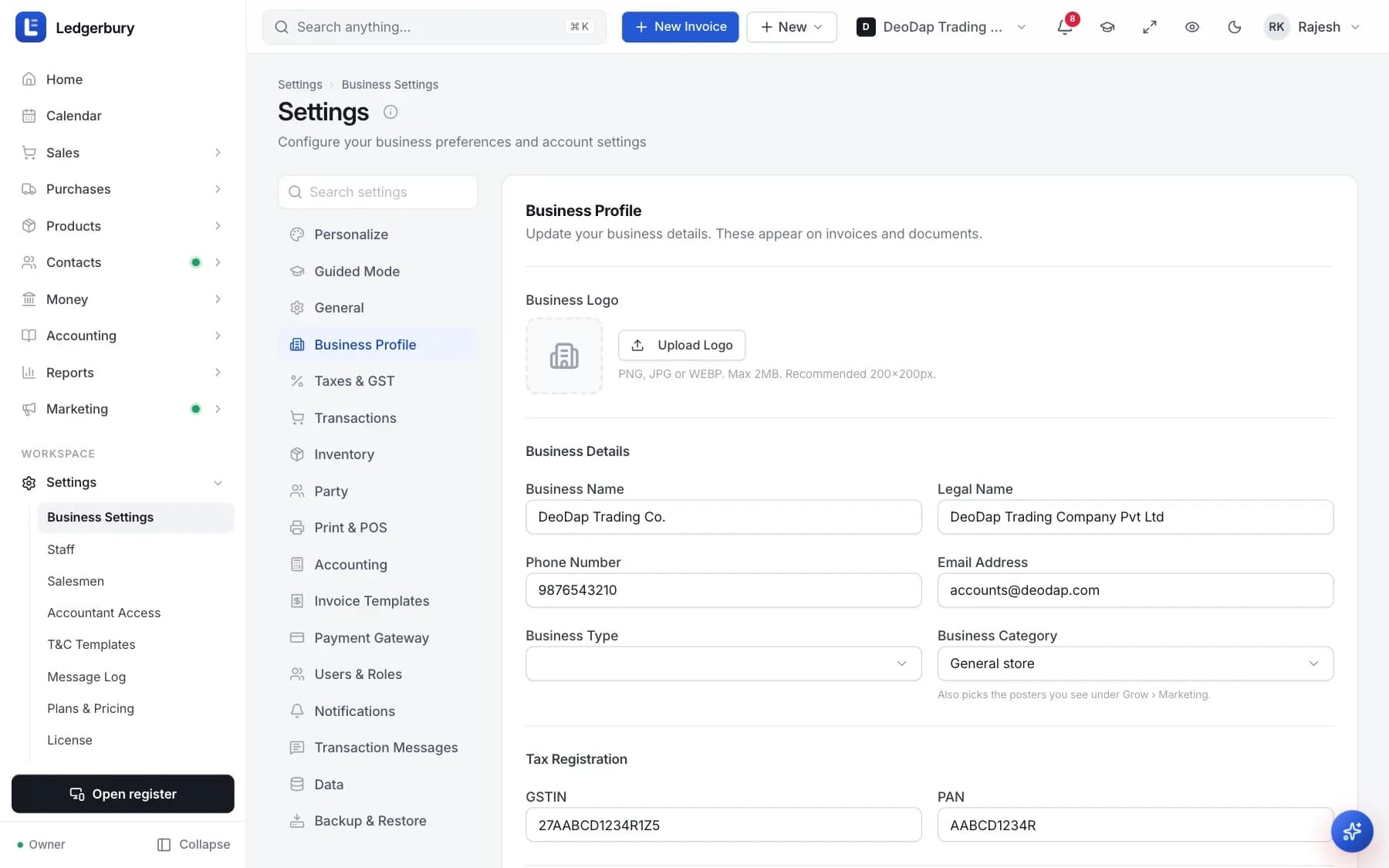The height and width of the screenshot is (868, 1389).
Task: Expand the Sales sidebar menu
Action: [123, 153]
